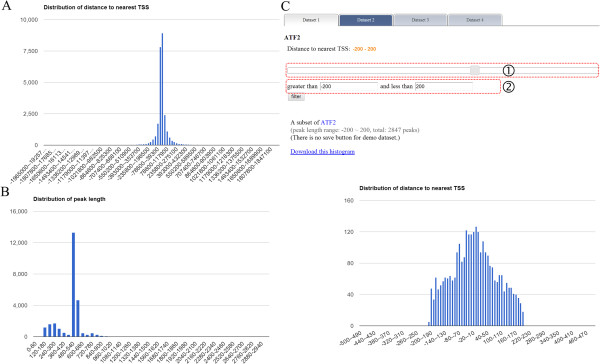Click the tallest bar in peak length chart

coord(73,284)
